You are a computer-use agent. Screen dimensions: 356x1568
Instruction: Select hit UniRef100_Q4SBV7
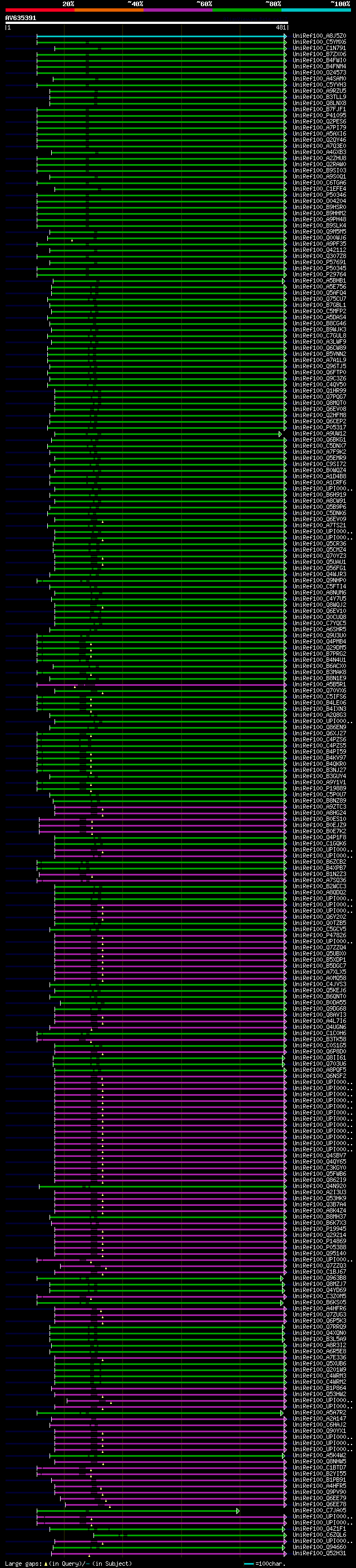tap(319, 1155)
